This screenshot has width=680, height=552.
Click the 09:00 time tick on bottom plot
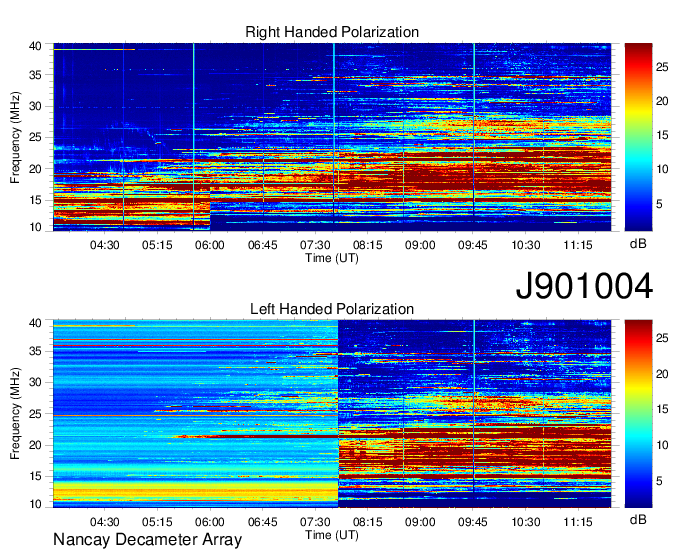pos(420,522)
